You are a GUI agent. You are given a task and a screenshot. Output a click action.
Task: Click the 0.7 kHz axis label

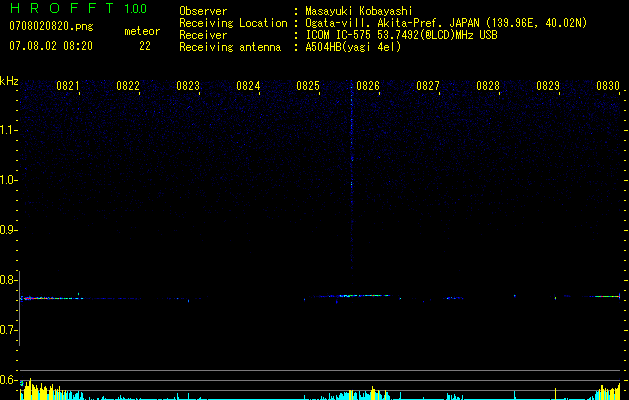click(x=8, y=330)
